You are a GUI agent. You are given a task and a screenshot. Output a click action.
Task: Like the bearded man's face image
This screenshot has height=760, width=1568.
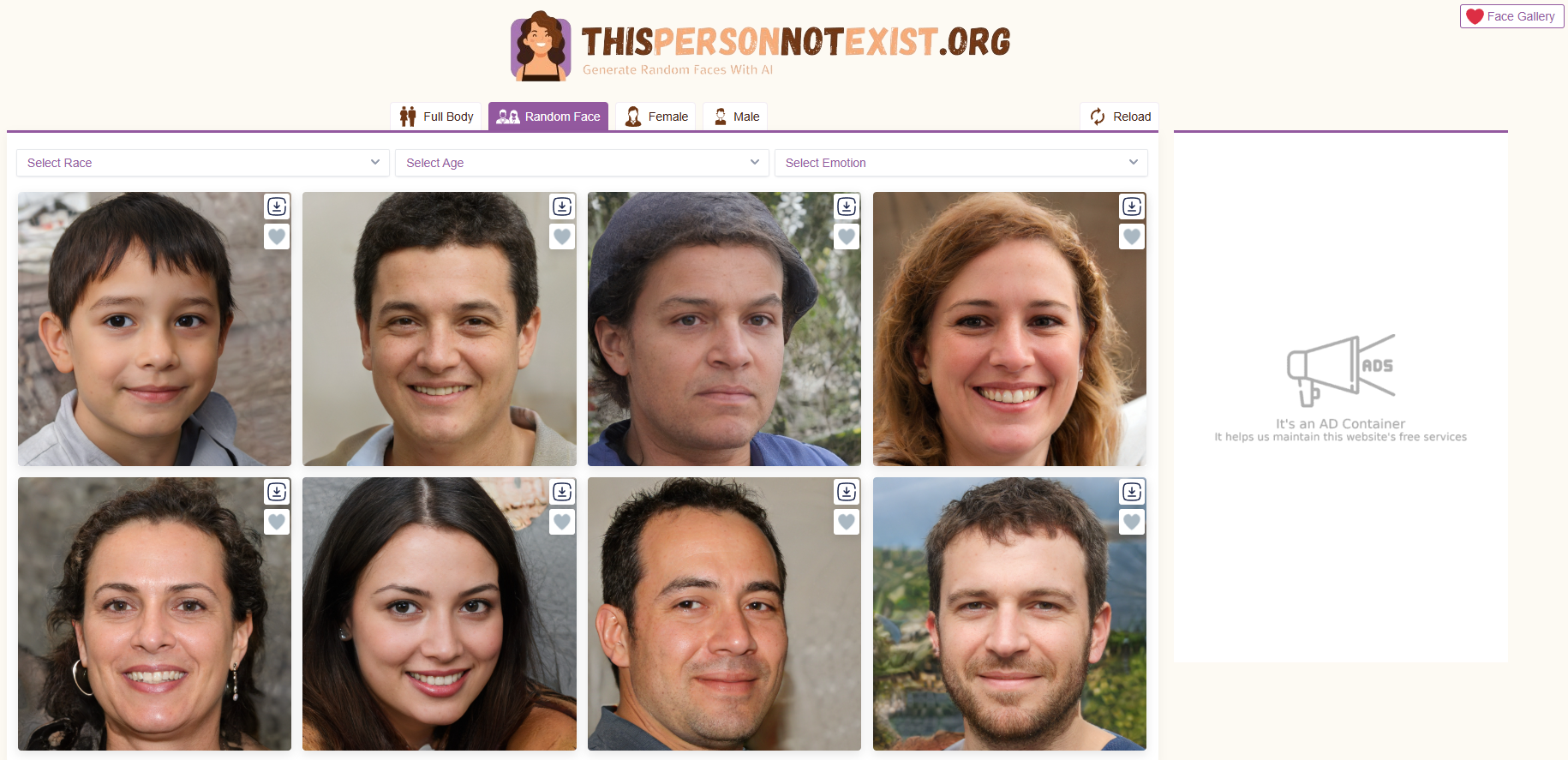point(1132,522)
